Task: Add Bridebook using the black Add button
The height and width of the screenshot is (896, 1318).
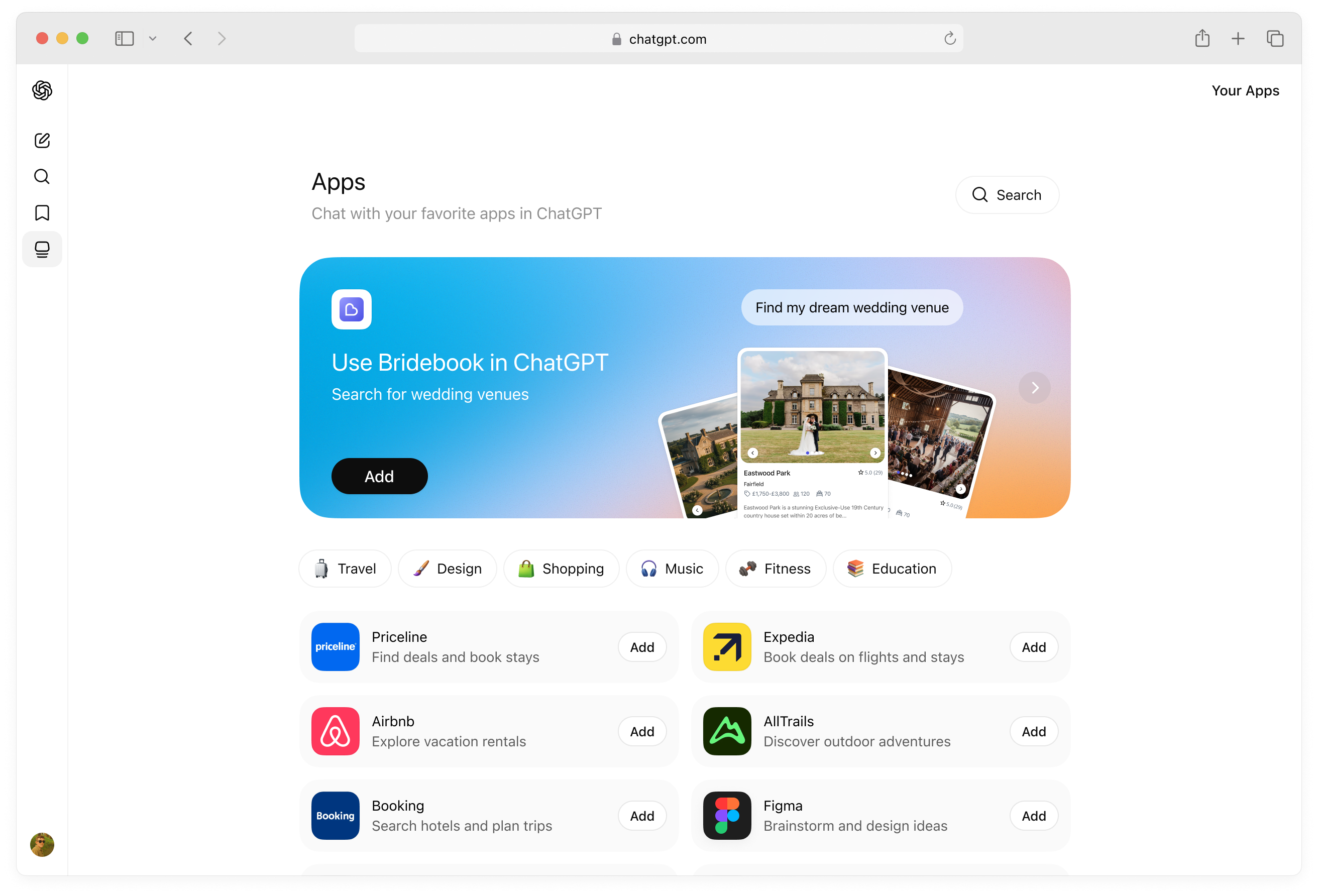Action: 379,476
